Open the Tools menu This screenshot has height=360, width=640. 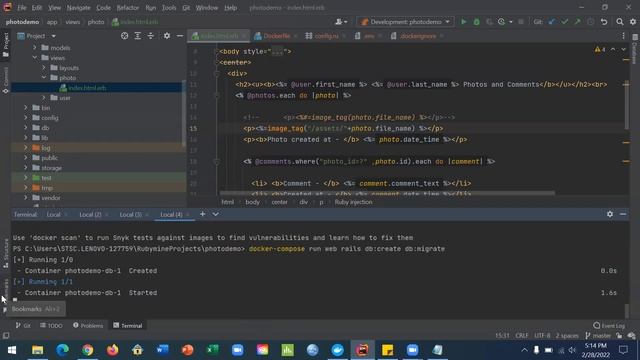pos(169,8)
